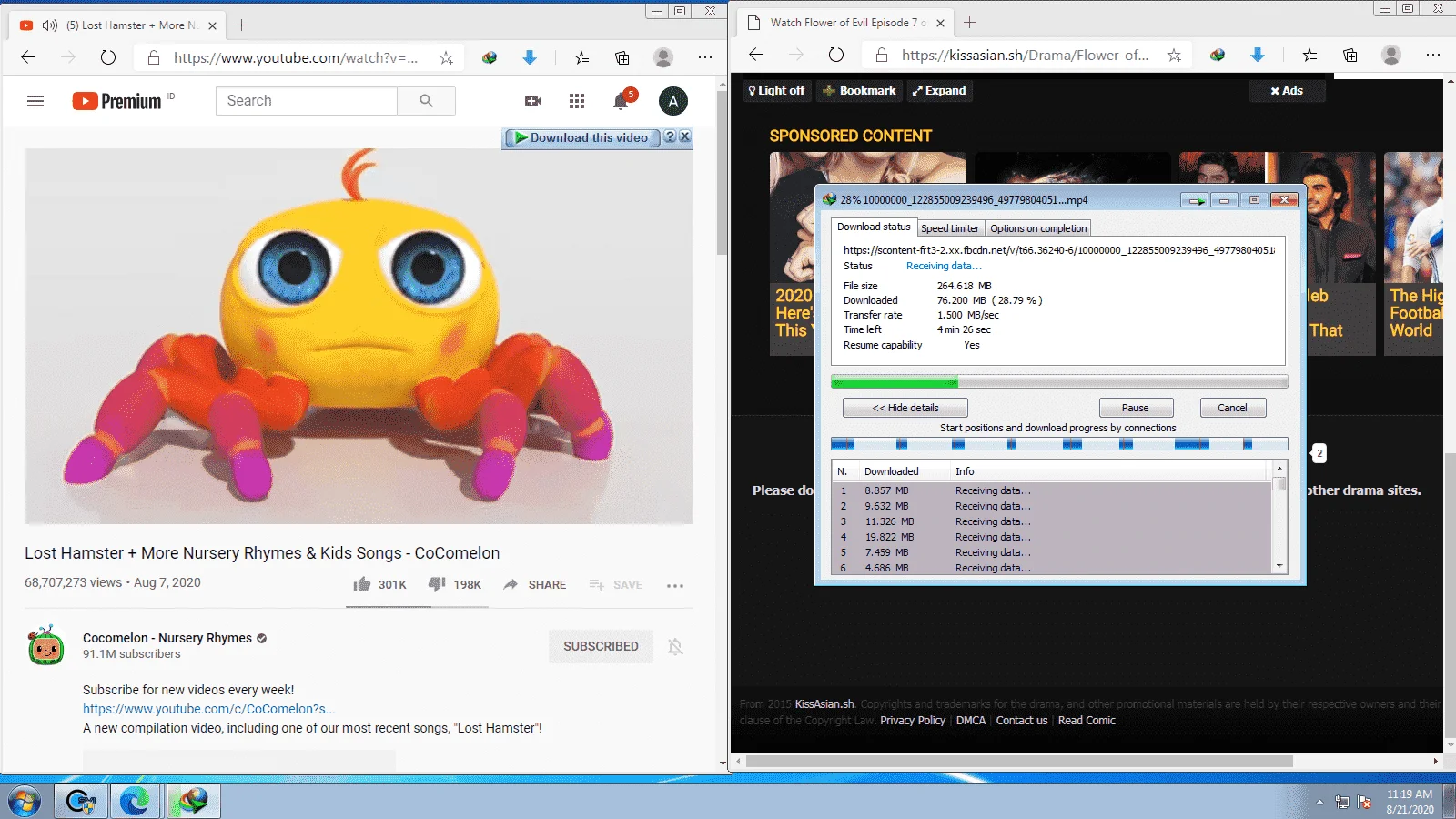Close the IDM download video panel

pyautogui.click(x=685, y=136)
